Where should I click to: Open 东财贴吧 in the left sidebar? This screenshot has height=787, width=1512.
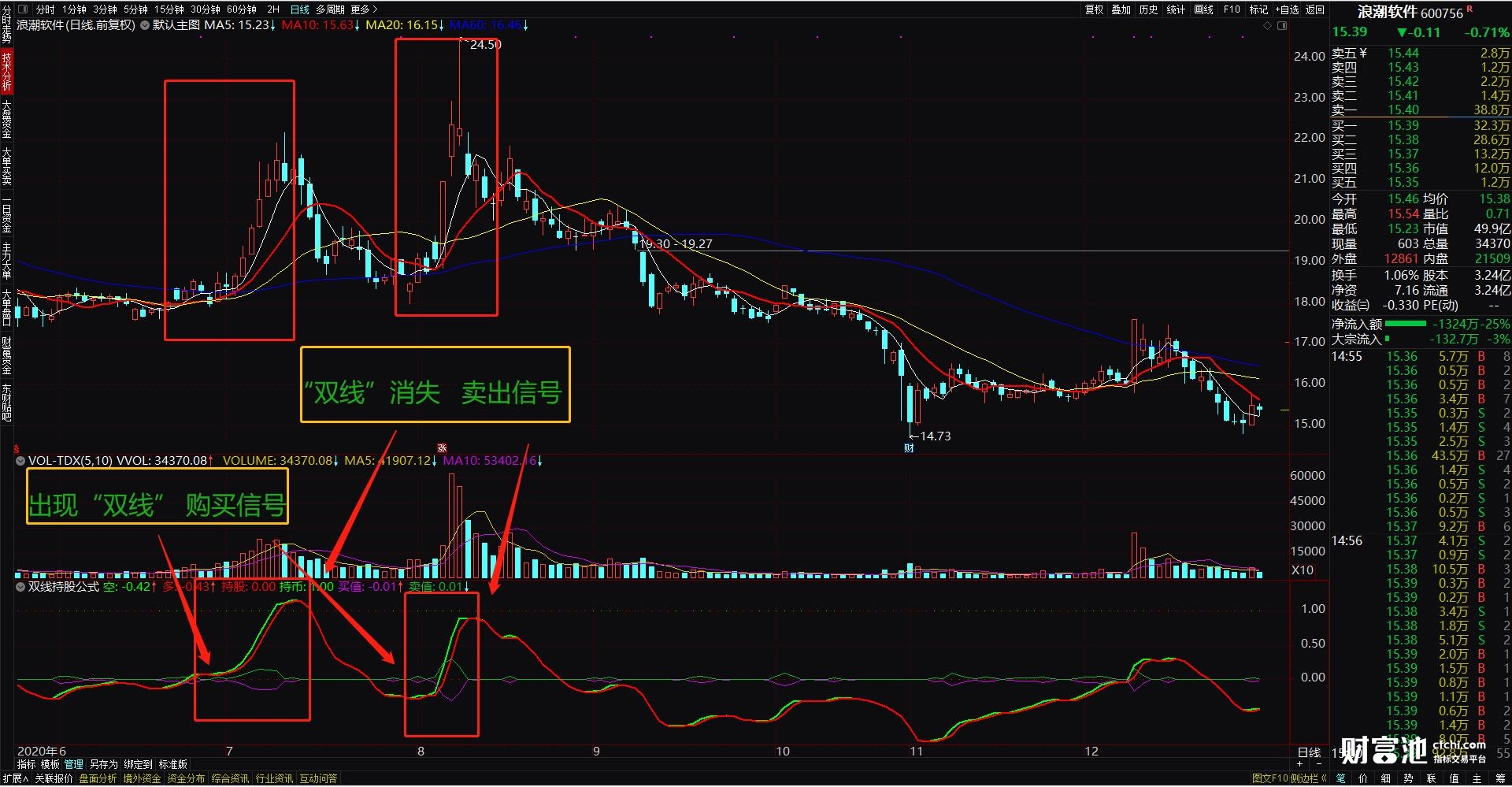[6, 403]
